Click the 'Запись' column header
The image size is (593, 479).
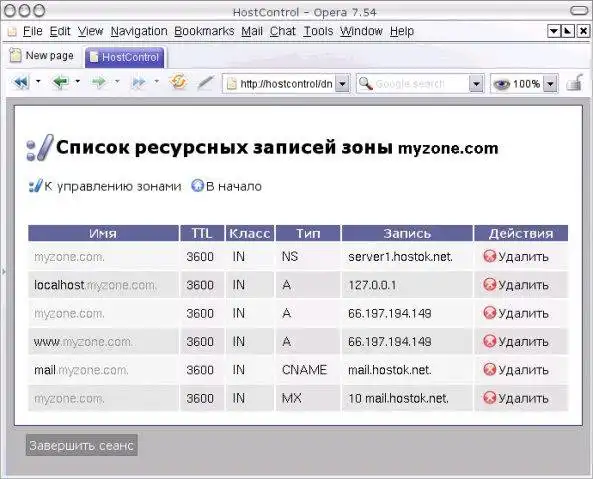tap(407, 233)
